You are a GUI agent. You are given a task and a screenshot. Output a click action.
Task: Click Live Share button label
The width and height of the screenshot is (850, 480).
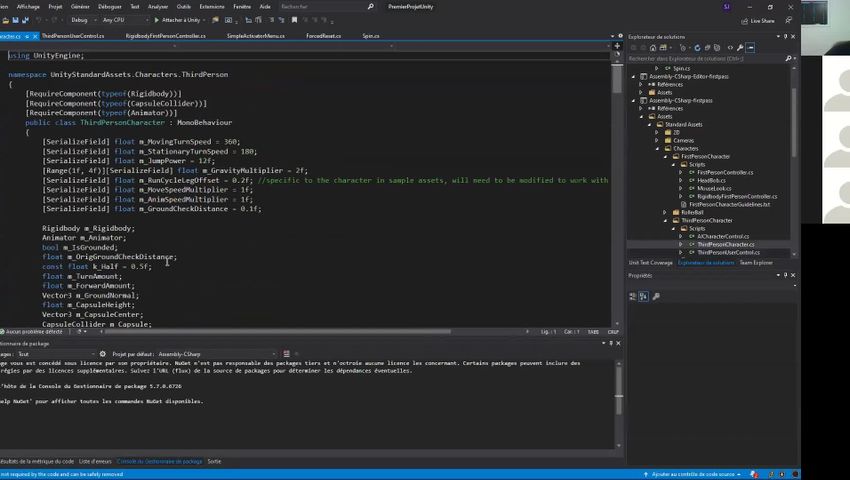tap(762, 21)
